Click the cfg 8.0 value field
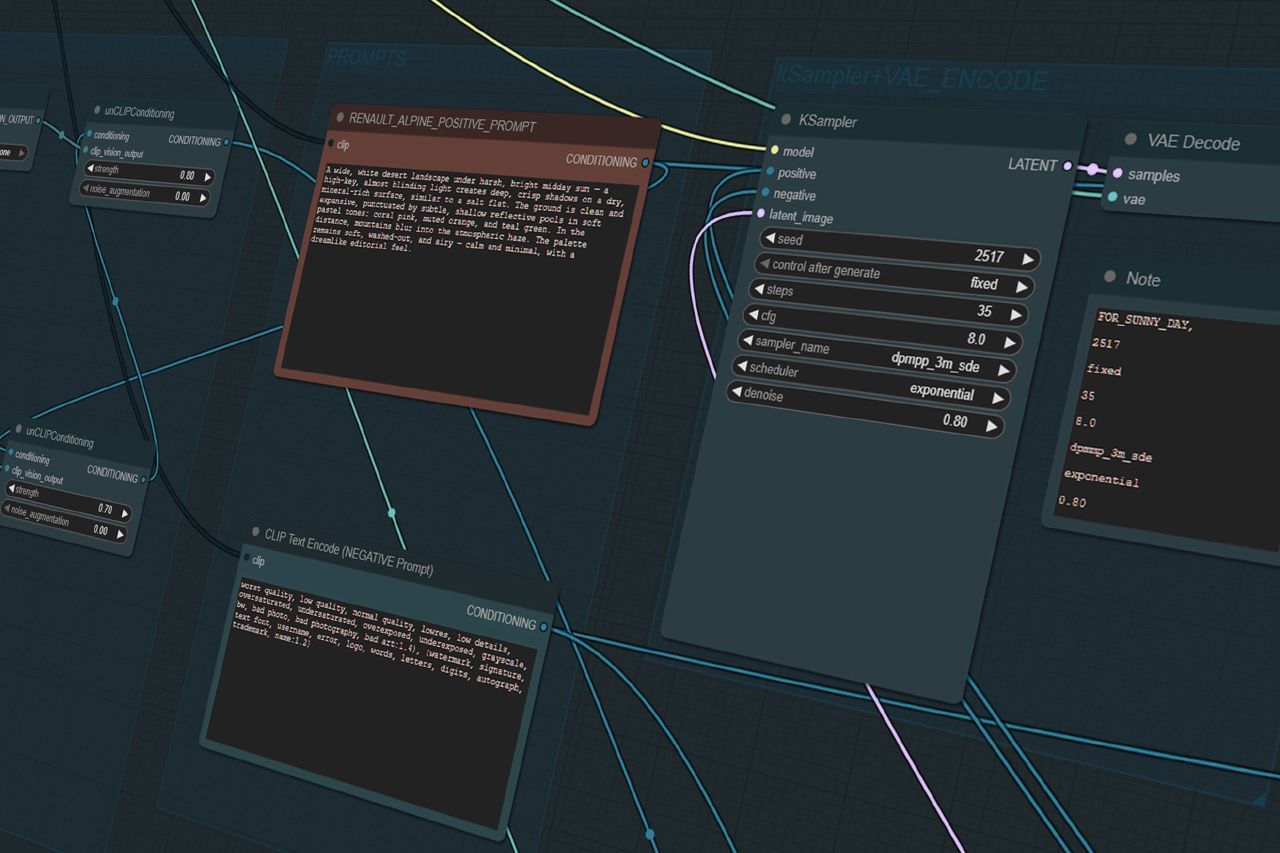The width and height of the screenshot is (1280, 853). [x=882, y=327]
